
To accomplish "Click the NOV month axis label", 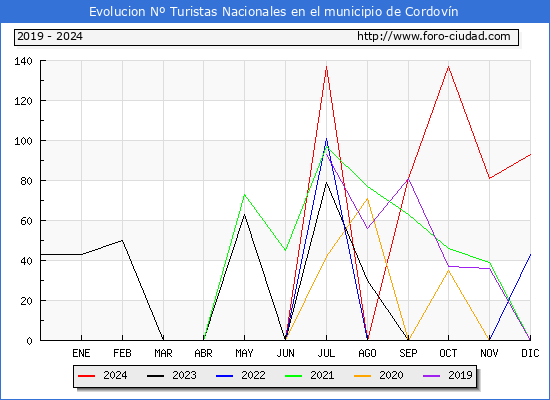I will point(489,353).
